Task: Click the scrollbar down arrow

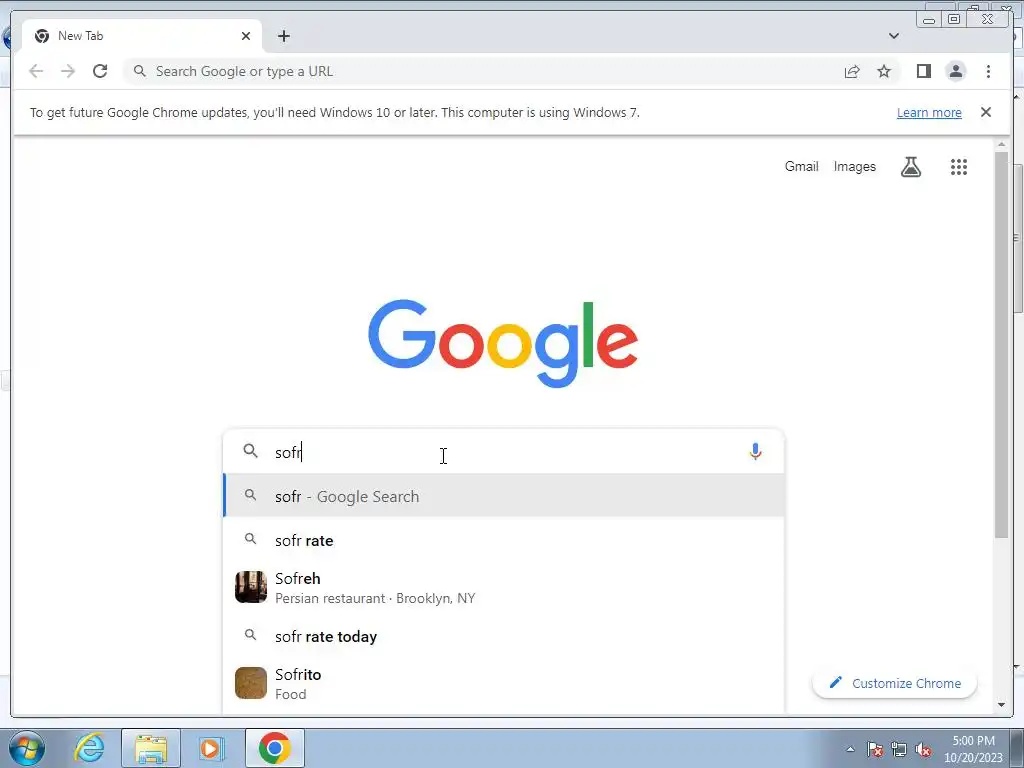Action: [1001, 705]
